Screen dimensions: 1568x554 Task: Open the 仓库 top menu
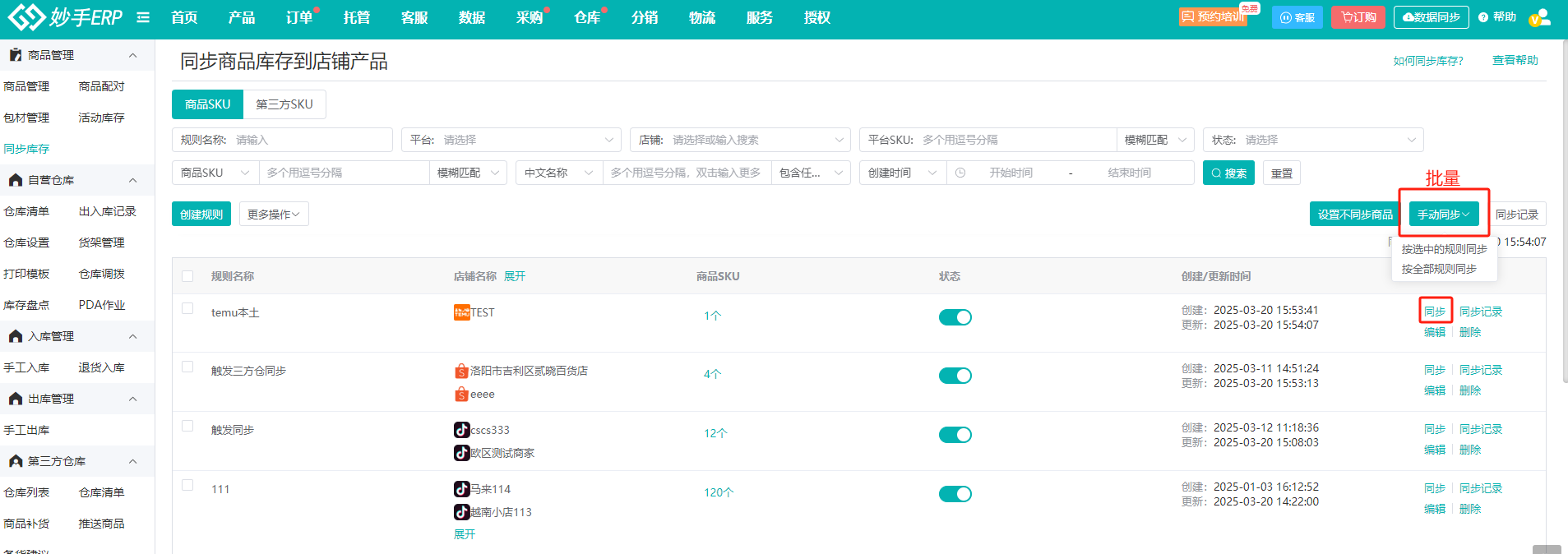[x=587, y=17]
